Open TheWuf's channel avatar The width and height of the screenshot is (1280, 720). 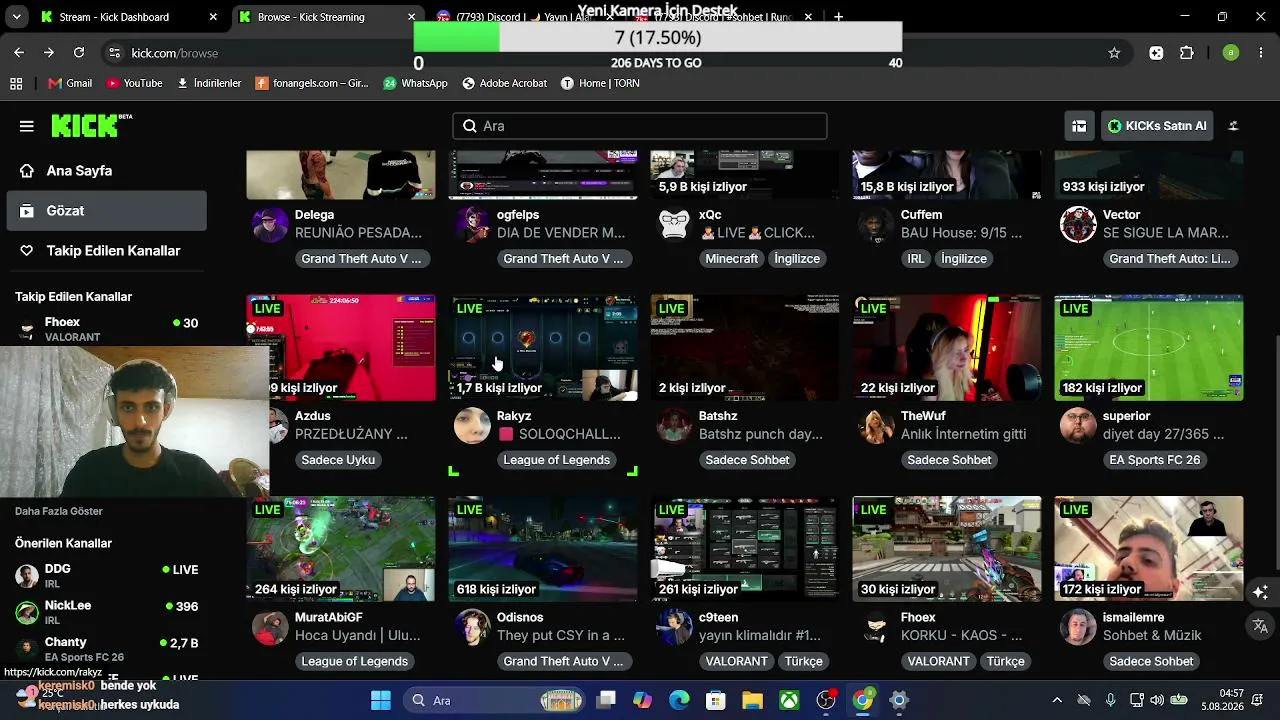pos(876,426)
